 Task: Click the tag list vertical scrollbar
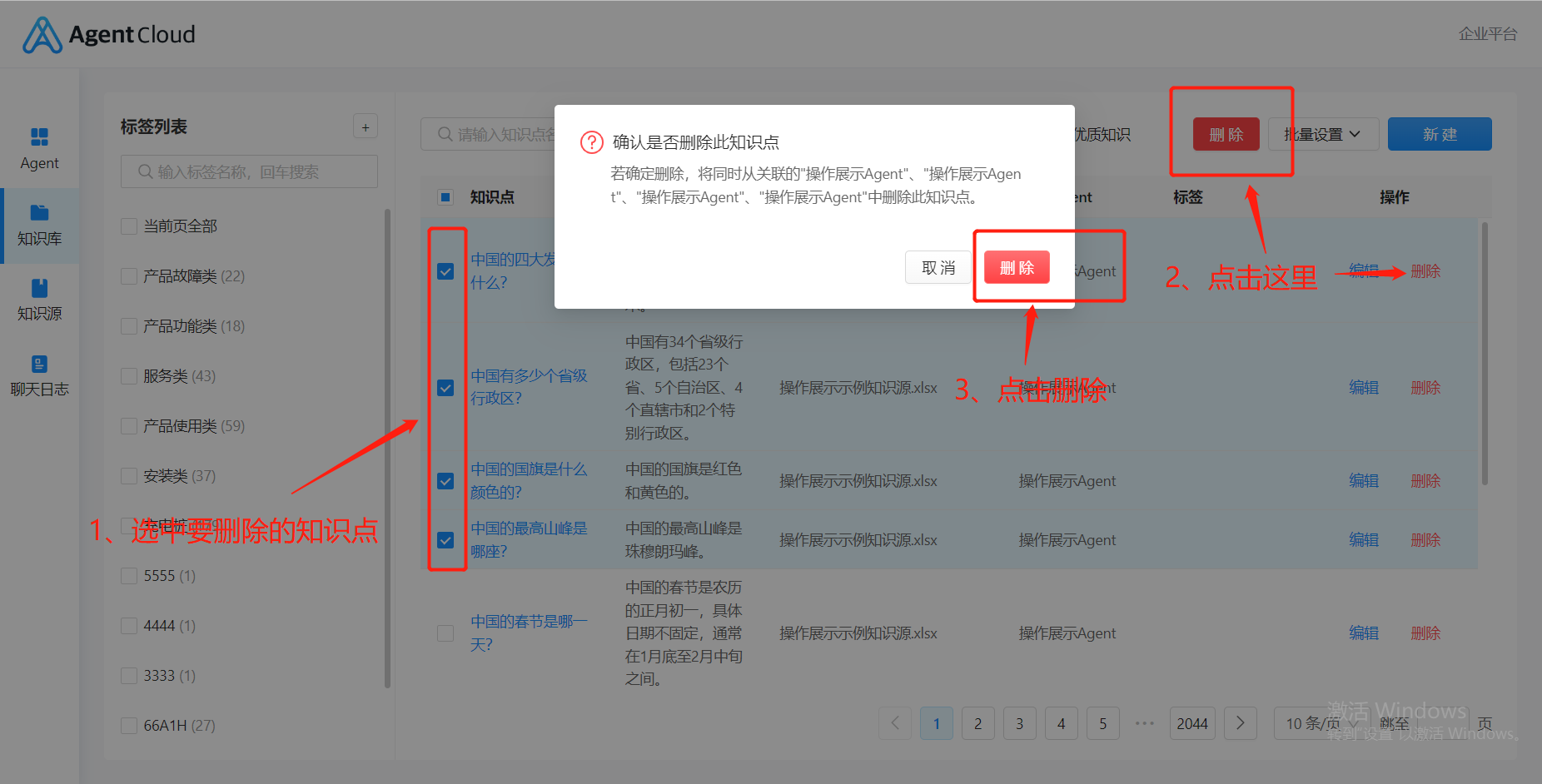(387, 449)
